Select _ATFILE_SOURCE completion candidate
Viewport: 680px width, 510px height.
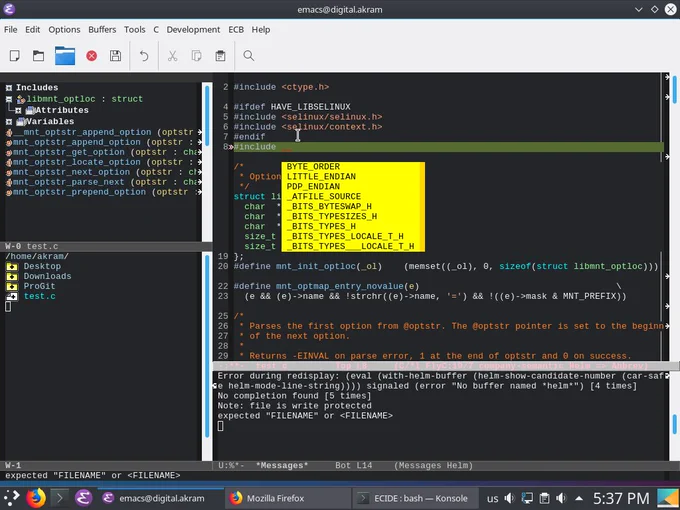[x=353, y=196]
